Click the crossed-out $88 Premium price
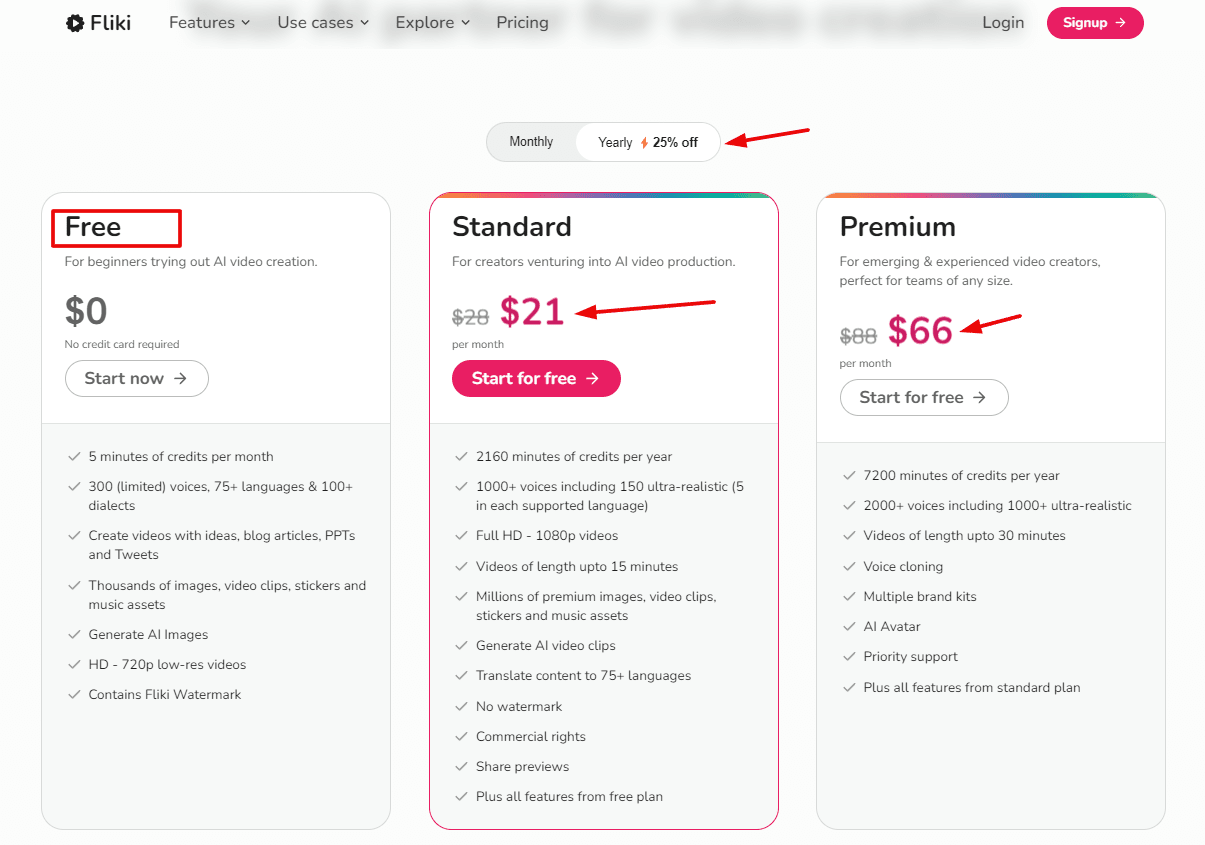 pyautogui.click(x=859, y=336)
